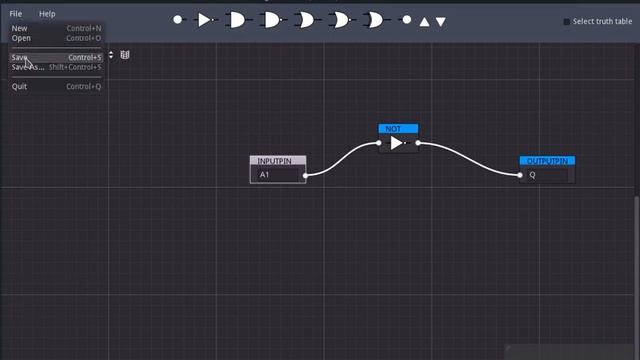Enable the Select truth table checkbox
640x360 pixels.
pos(567,22)
